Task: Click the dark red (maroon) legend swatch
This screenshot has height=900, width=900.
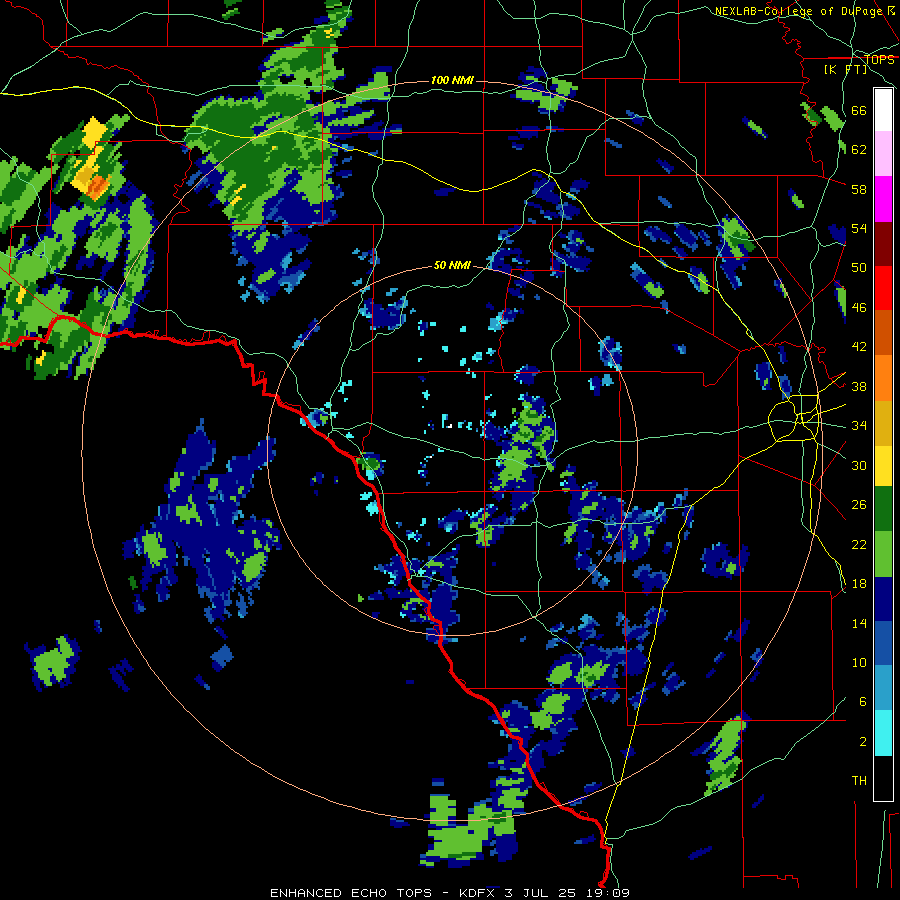Action: pos(883,244)
